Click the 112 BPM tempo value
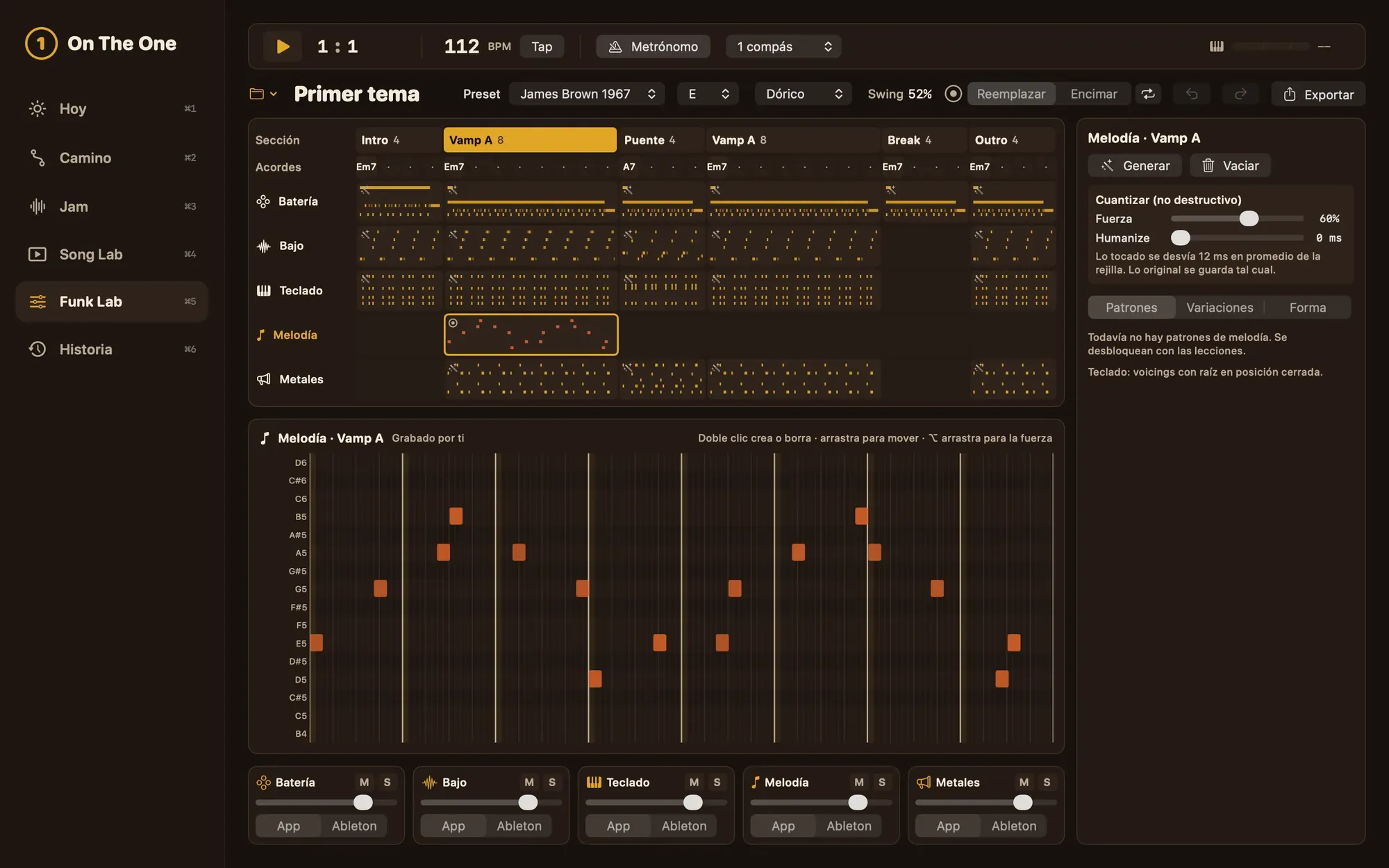The height and width of the screenshot is (868, 1389). click(462, 47)
